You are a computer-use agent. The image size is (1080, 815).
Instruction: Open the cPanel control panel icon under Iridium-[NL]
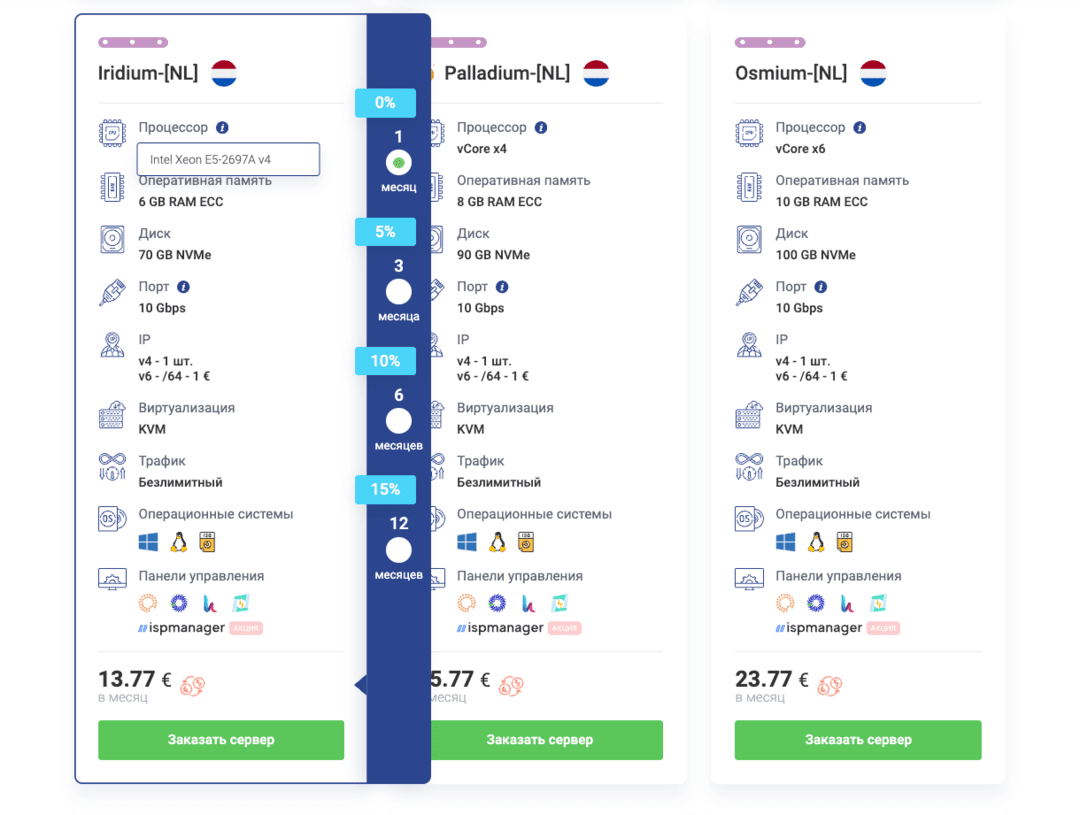148,603
